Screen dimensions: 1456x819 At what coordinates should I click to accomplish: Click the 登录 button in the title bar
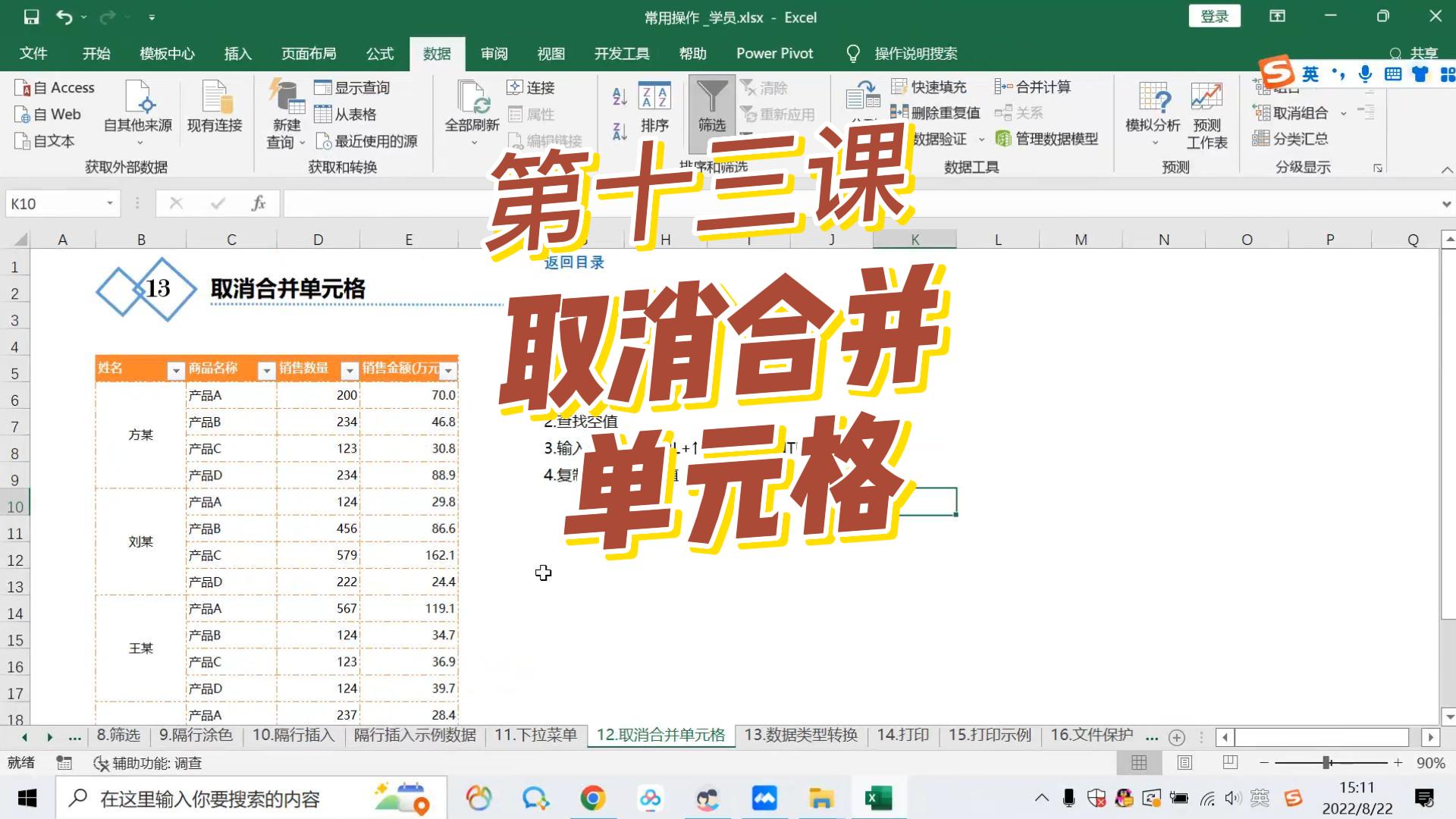1214,16
